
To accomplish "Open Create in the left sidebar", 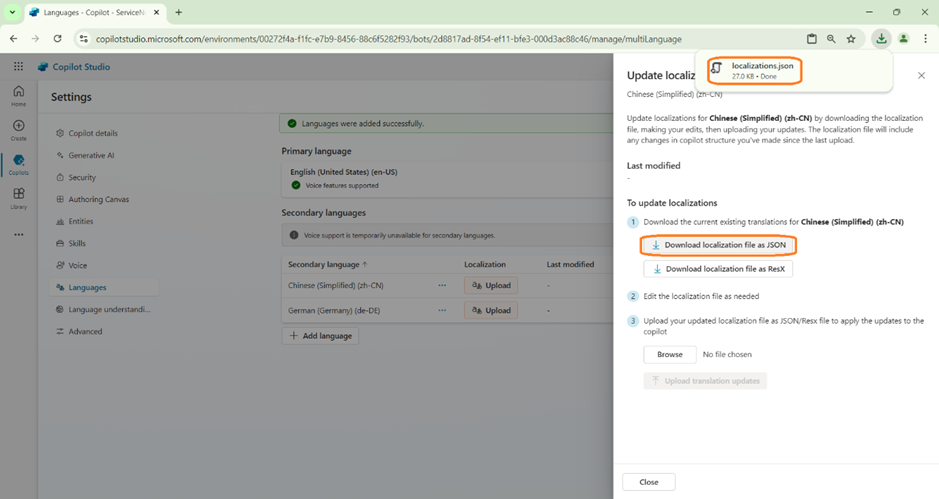I will [18, 130].
